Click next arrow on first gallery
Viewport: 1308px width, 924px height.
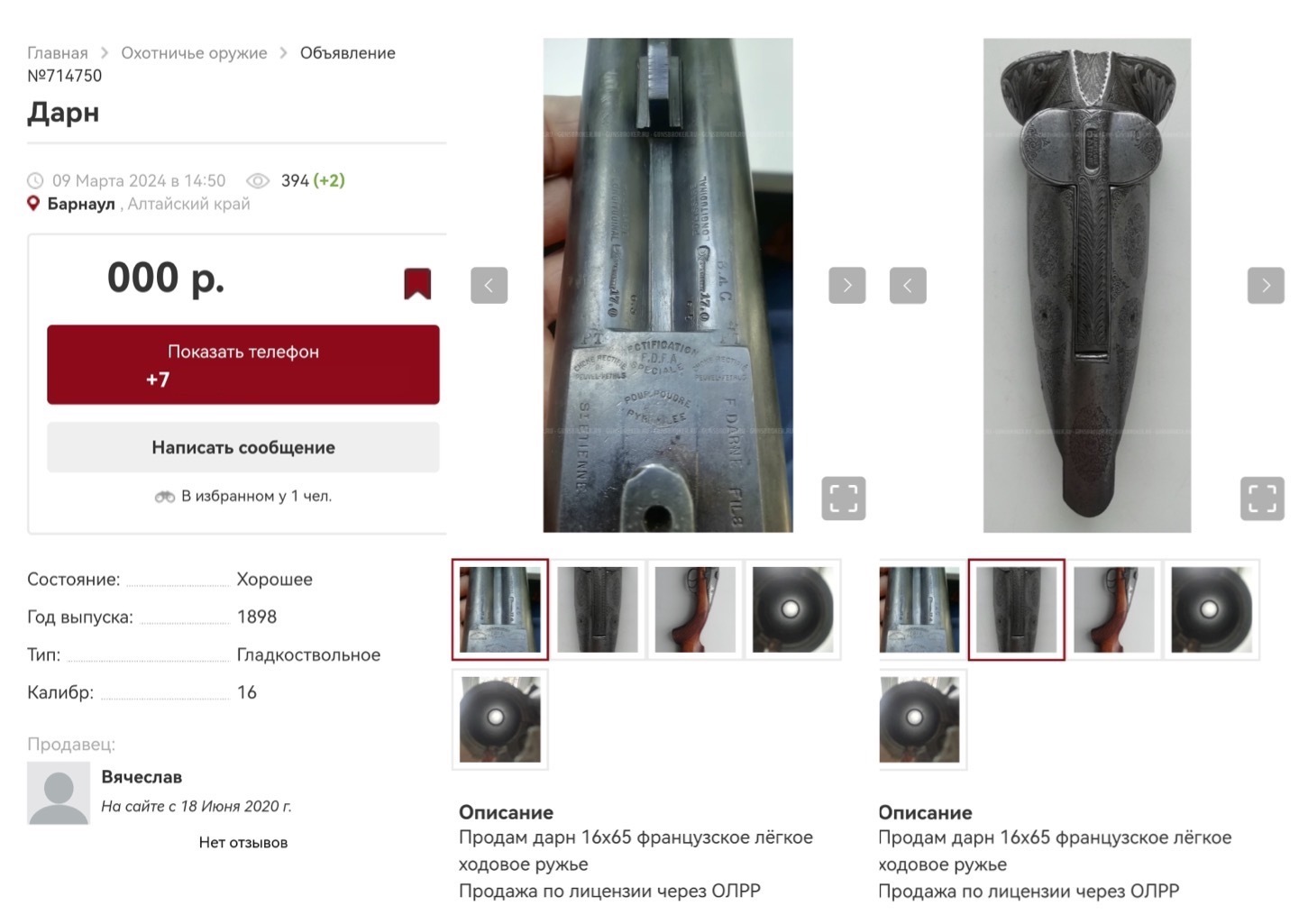(847, 285)
